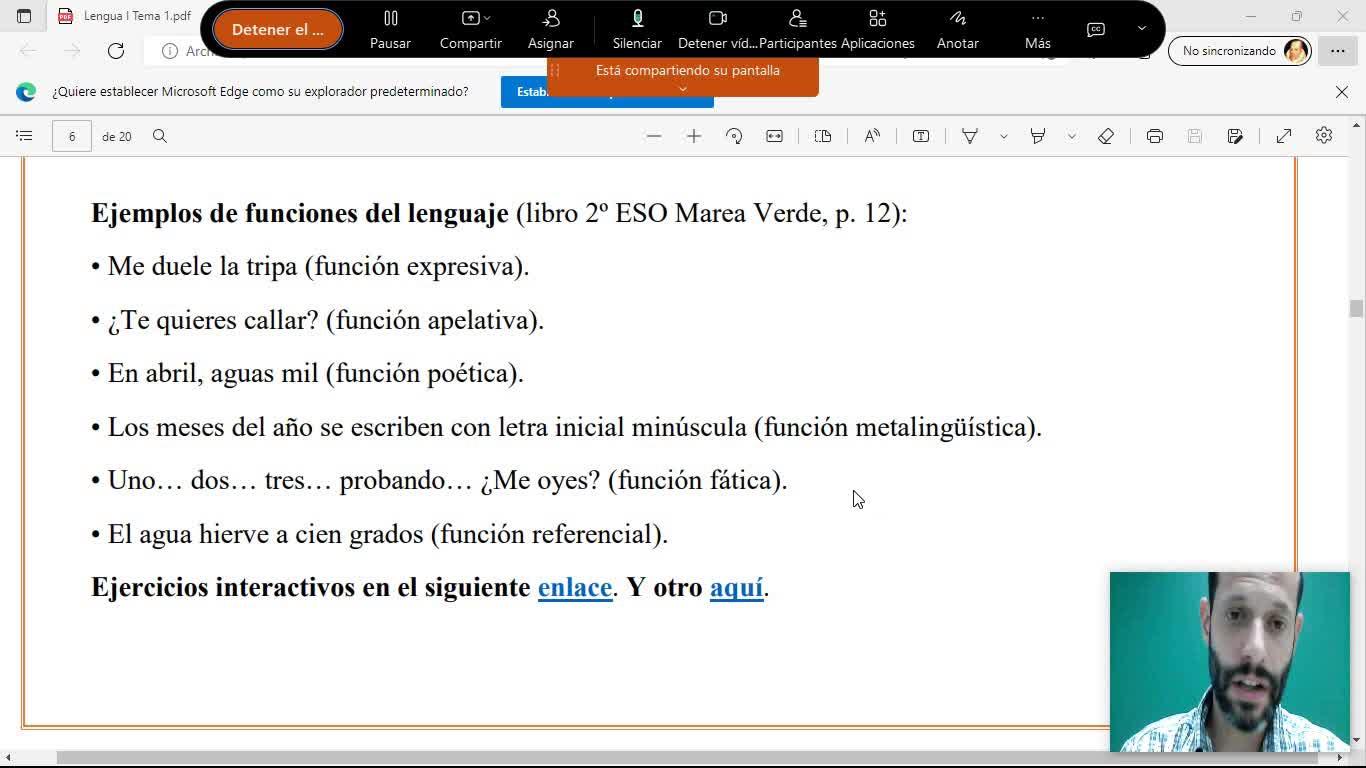
Task: Open the Aplicaciones menu
Action: (x=878, y=29)
